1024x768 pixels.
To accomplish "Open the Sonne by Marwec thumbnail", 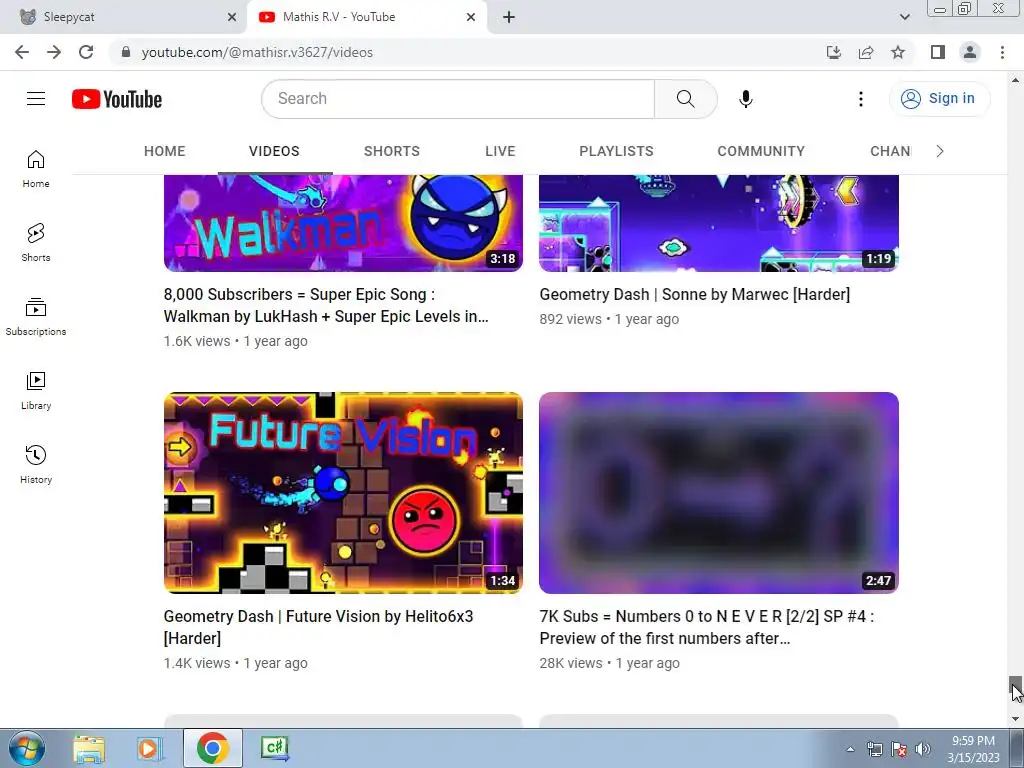I will (x=719, y=223).
